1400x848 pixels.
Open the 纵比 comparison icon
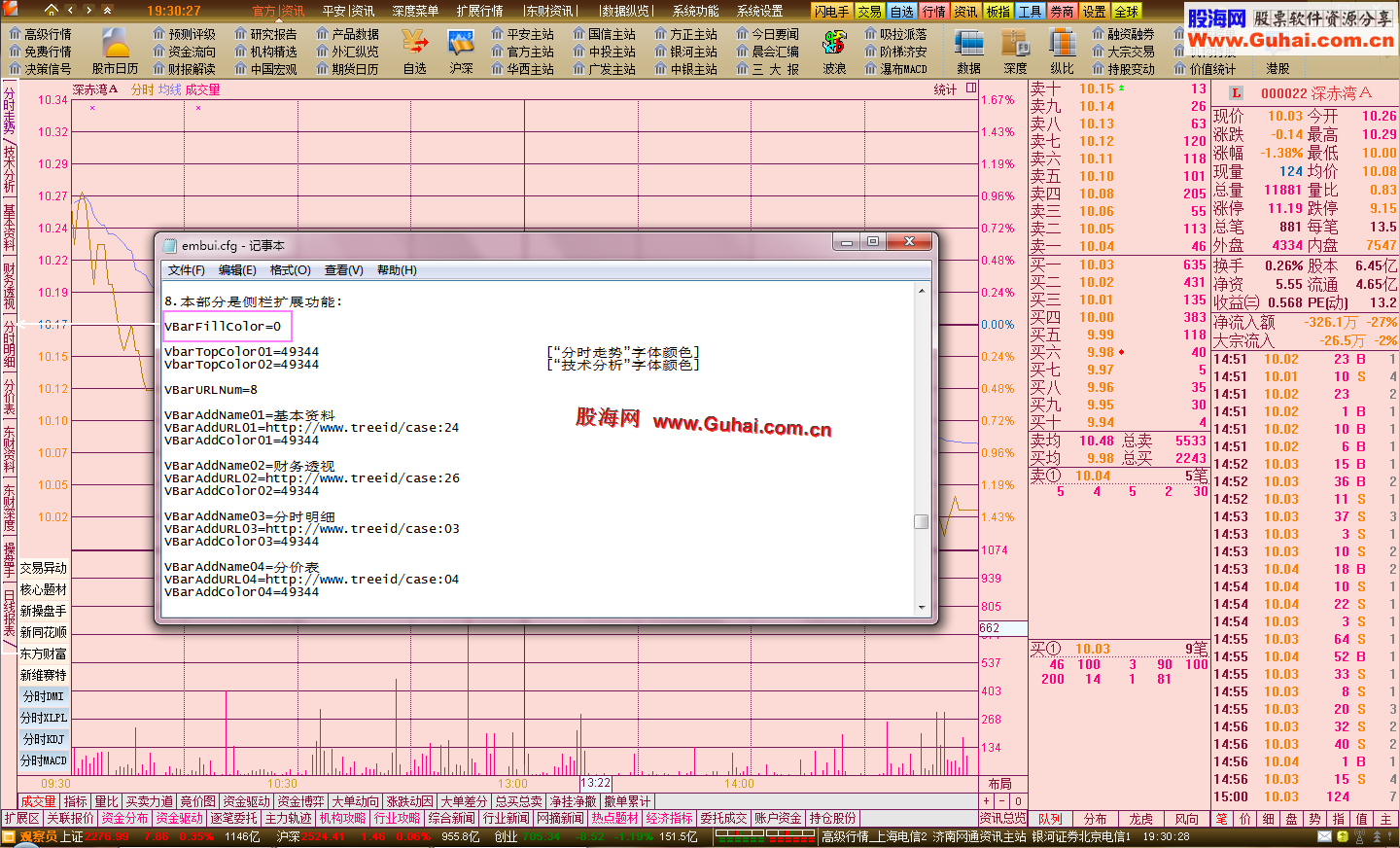coord(1062,51)
